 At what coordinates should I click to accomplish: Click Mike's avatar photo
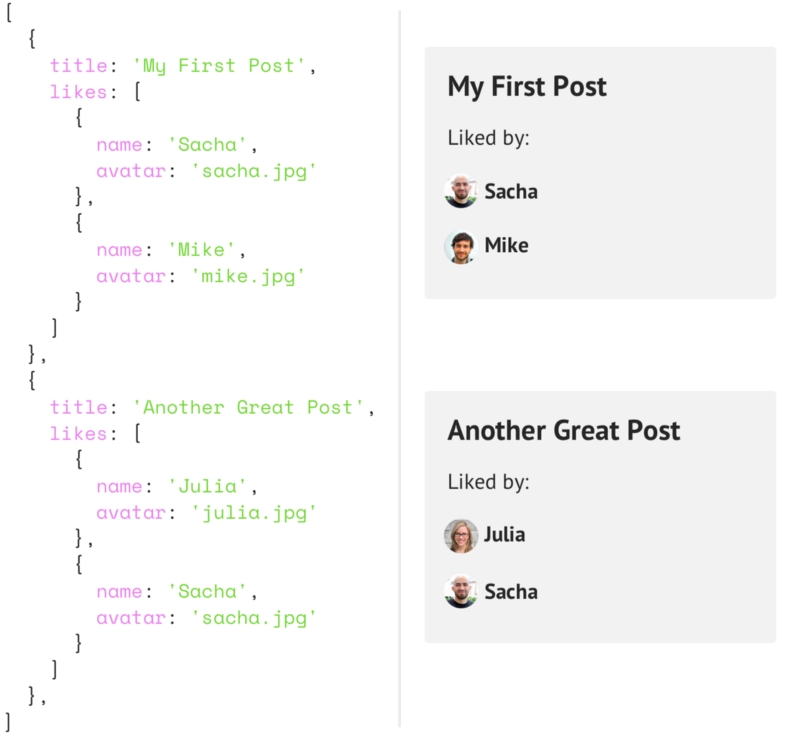coord(461,246)
